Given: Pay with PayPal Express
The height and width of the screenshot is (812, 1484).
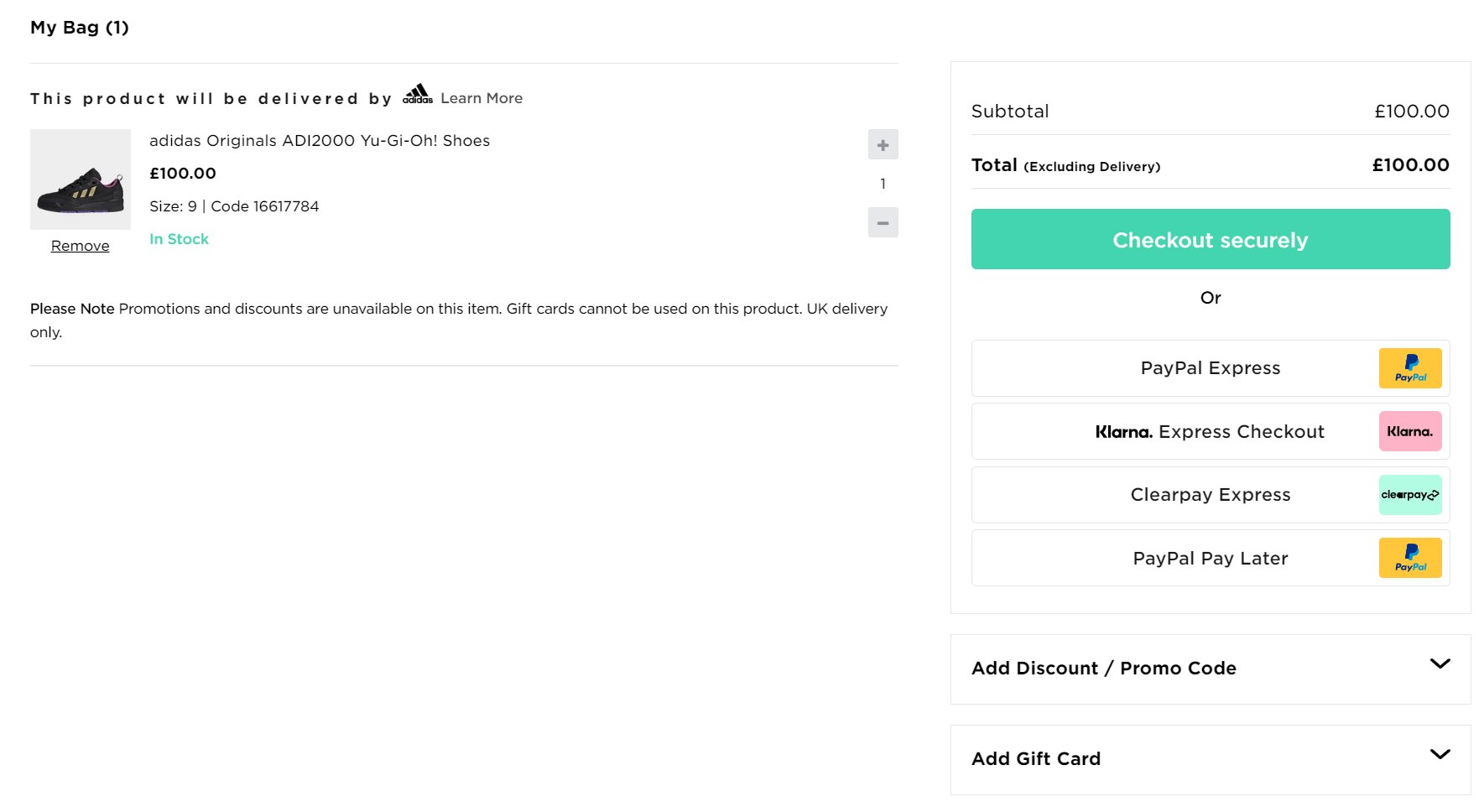Looking at the screenshot, I should 1211,368.
